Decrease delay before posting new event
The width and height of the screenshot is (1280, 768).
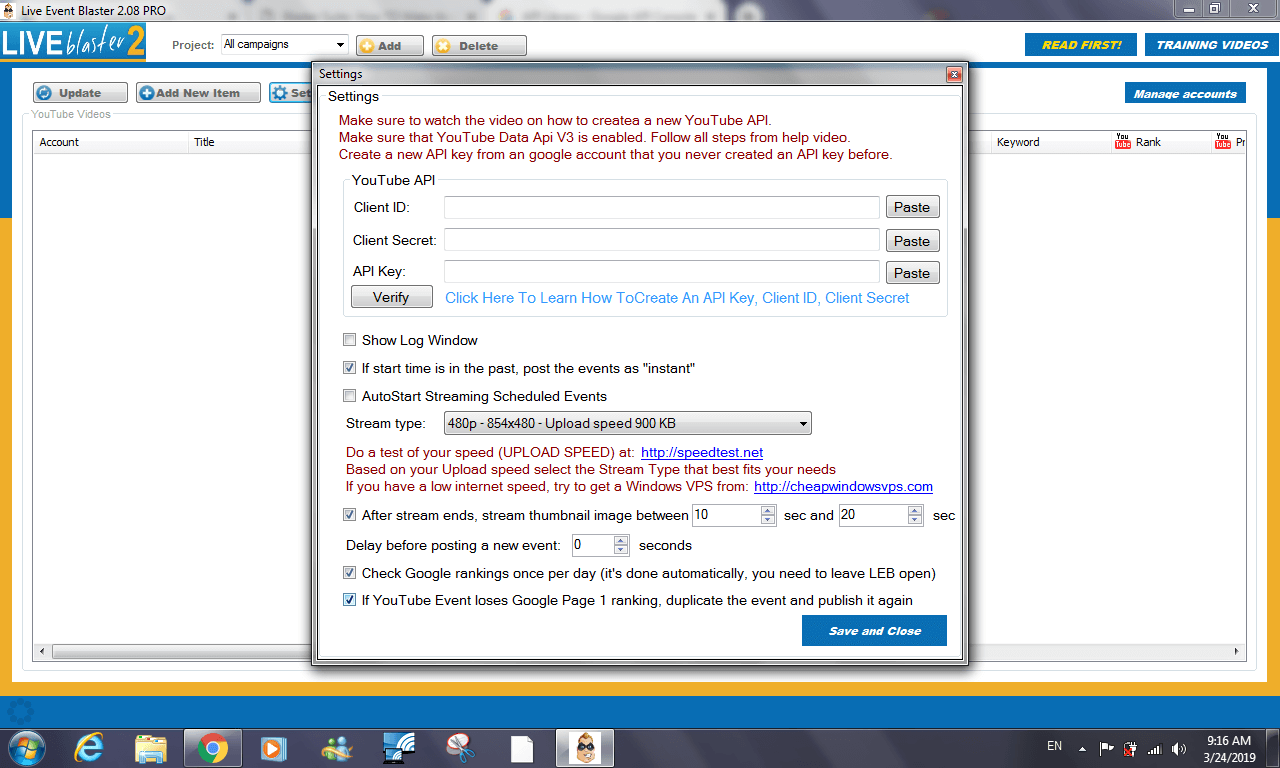[x=621, y=551]
